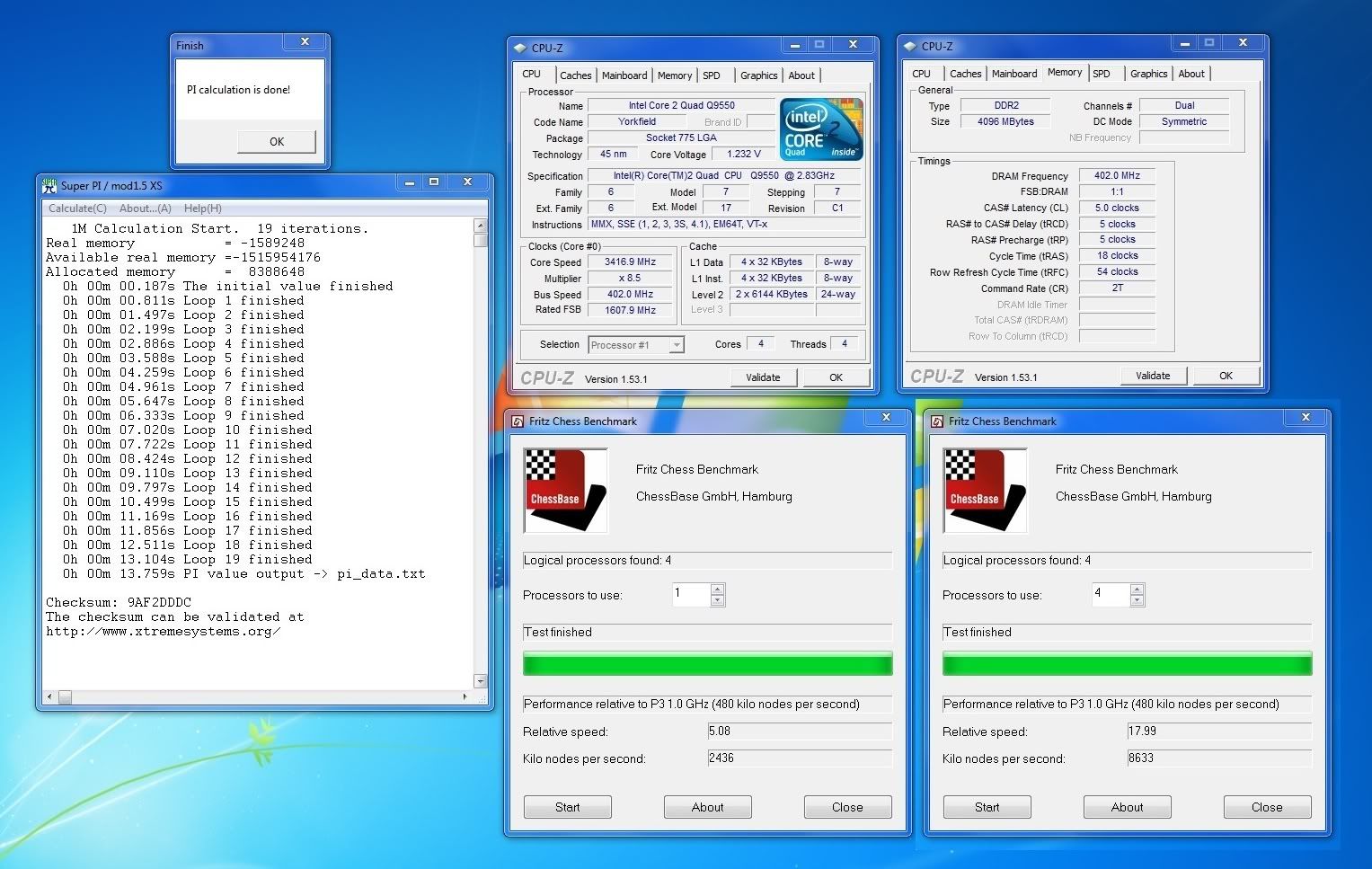Click ChessBase logo in right Fritz window

pyautogui.click(x=986, y=491)
